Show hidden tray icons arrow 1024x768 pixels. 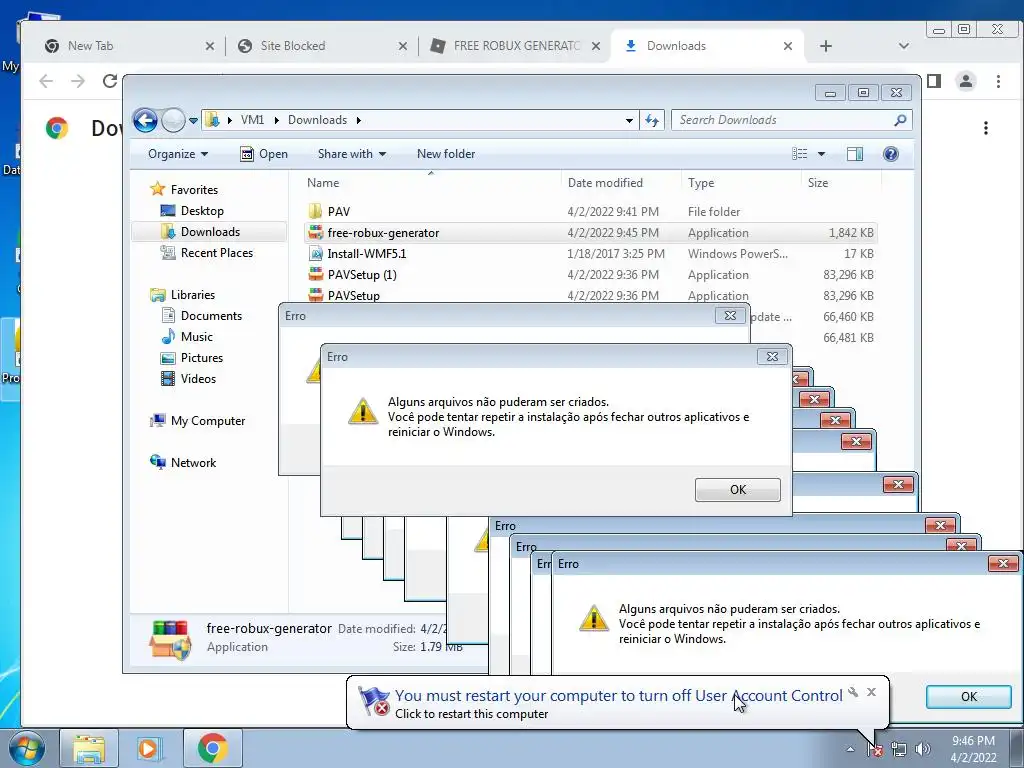850,749
